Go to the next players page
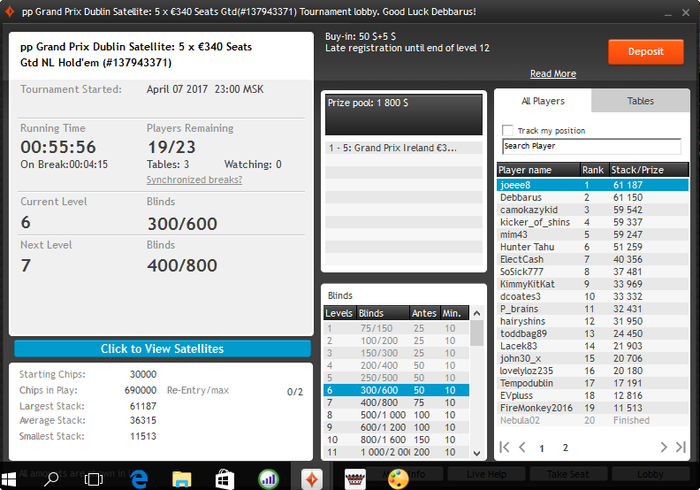This screenshot has height=490, width=700. [663, 447]
